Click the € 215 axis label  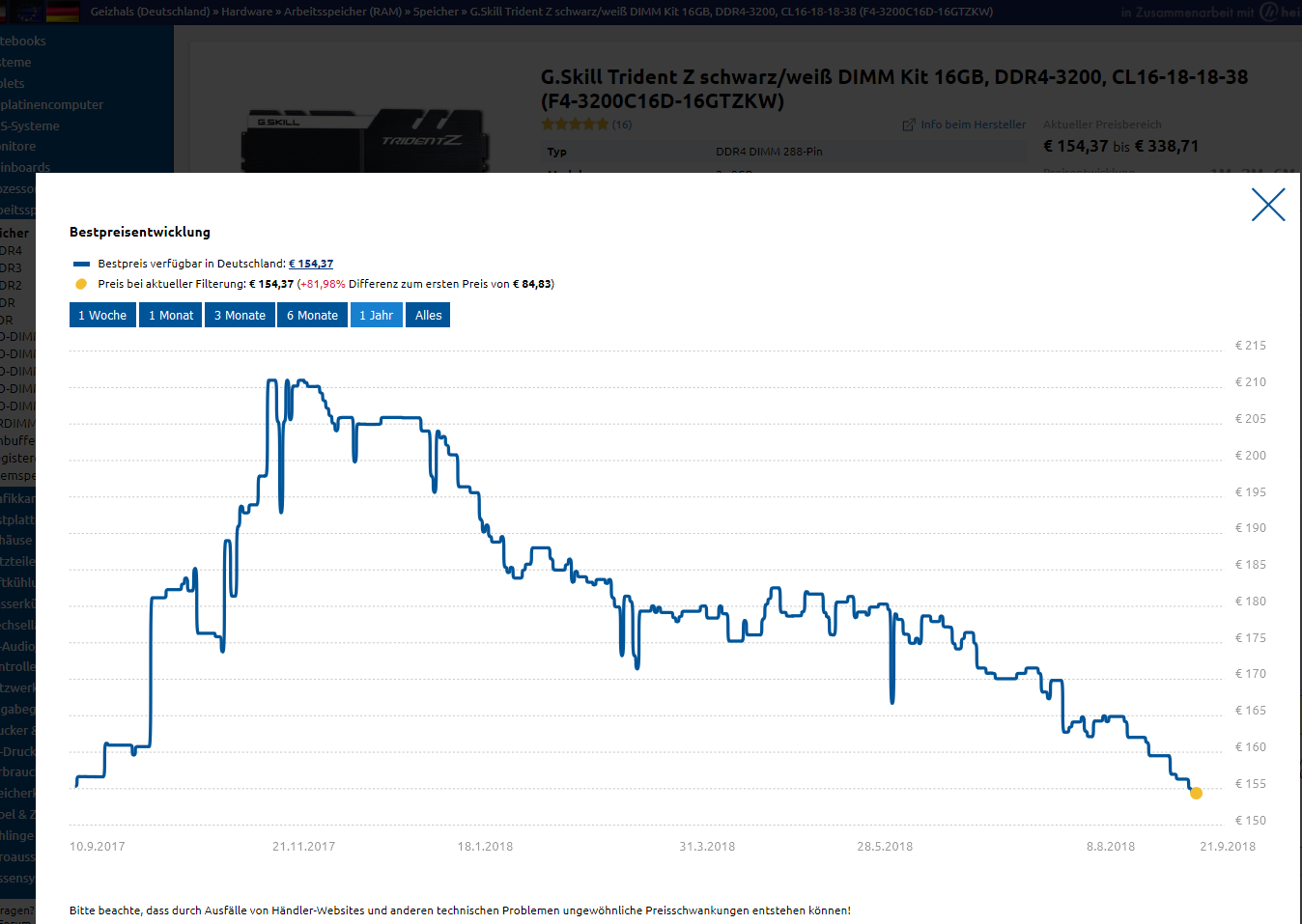[1251, 346]
